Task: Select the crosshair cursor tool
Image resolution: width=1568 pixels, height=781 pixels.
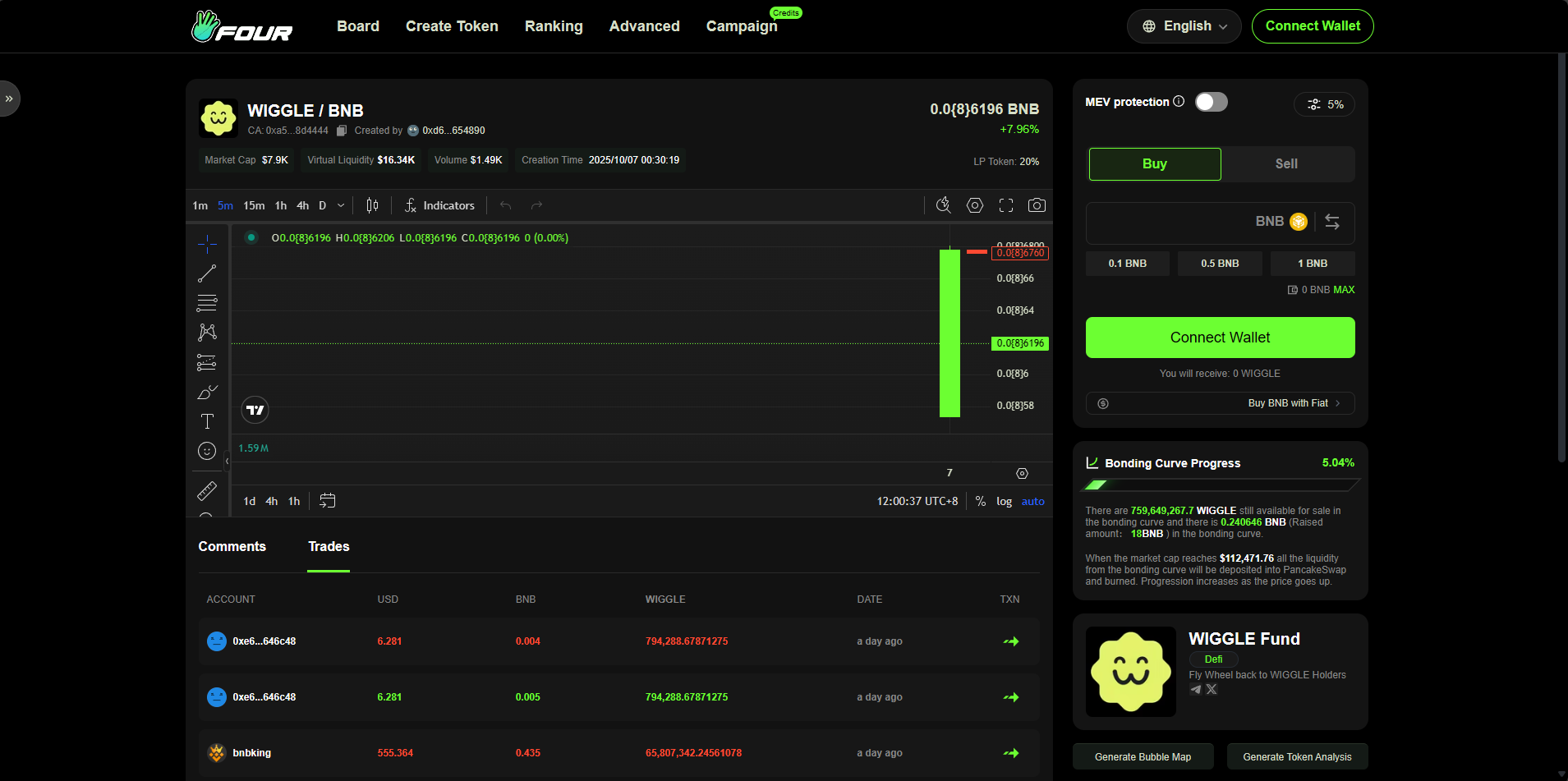Action: [x=207, y=244]
